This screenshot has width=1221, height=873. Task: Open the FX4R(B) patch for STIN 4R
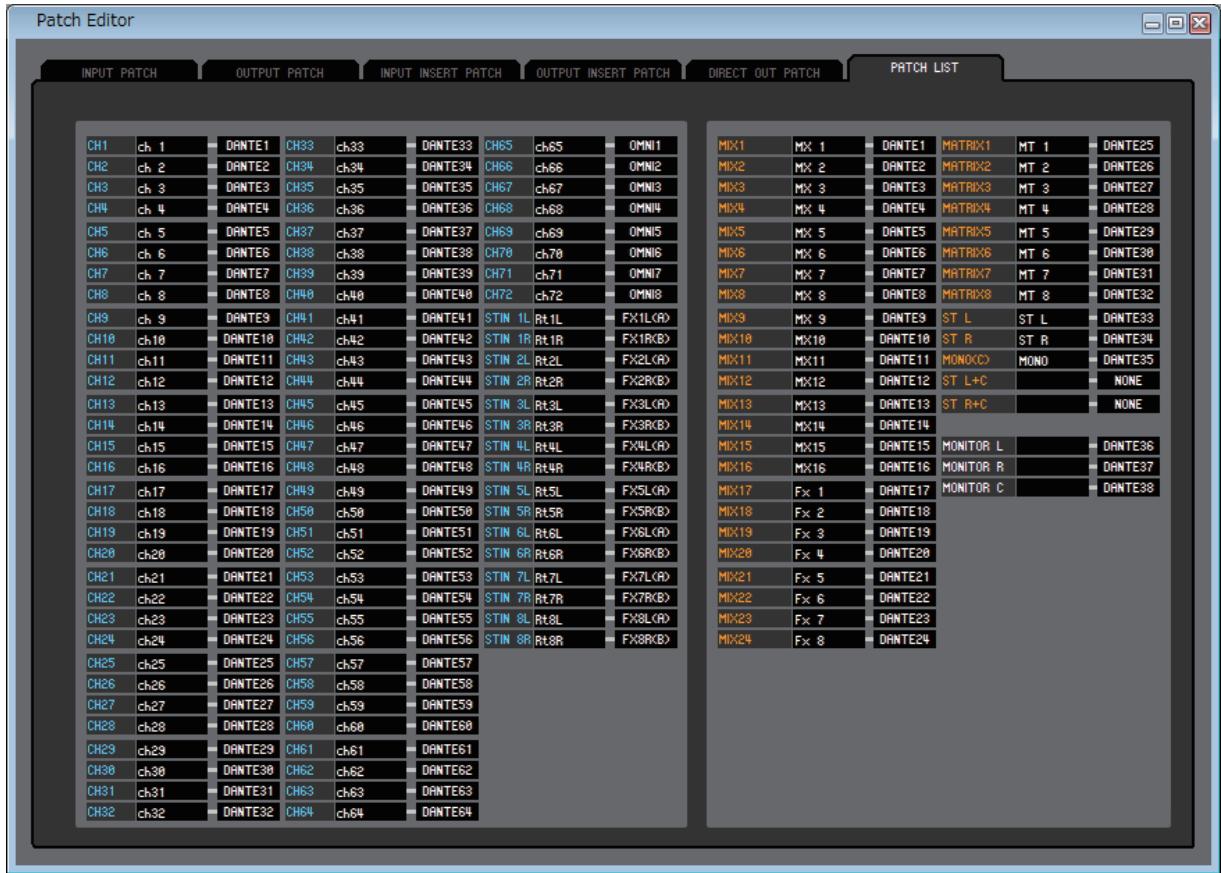[645, 466]
